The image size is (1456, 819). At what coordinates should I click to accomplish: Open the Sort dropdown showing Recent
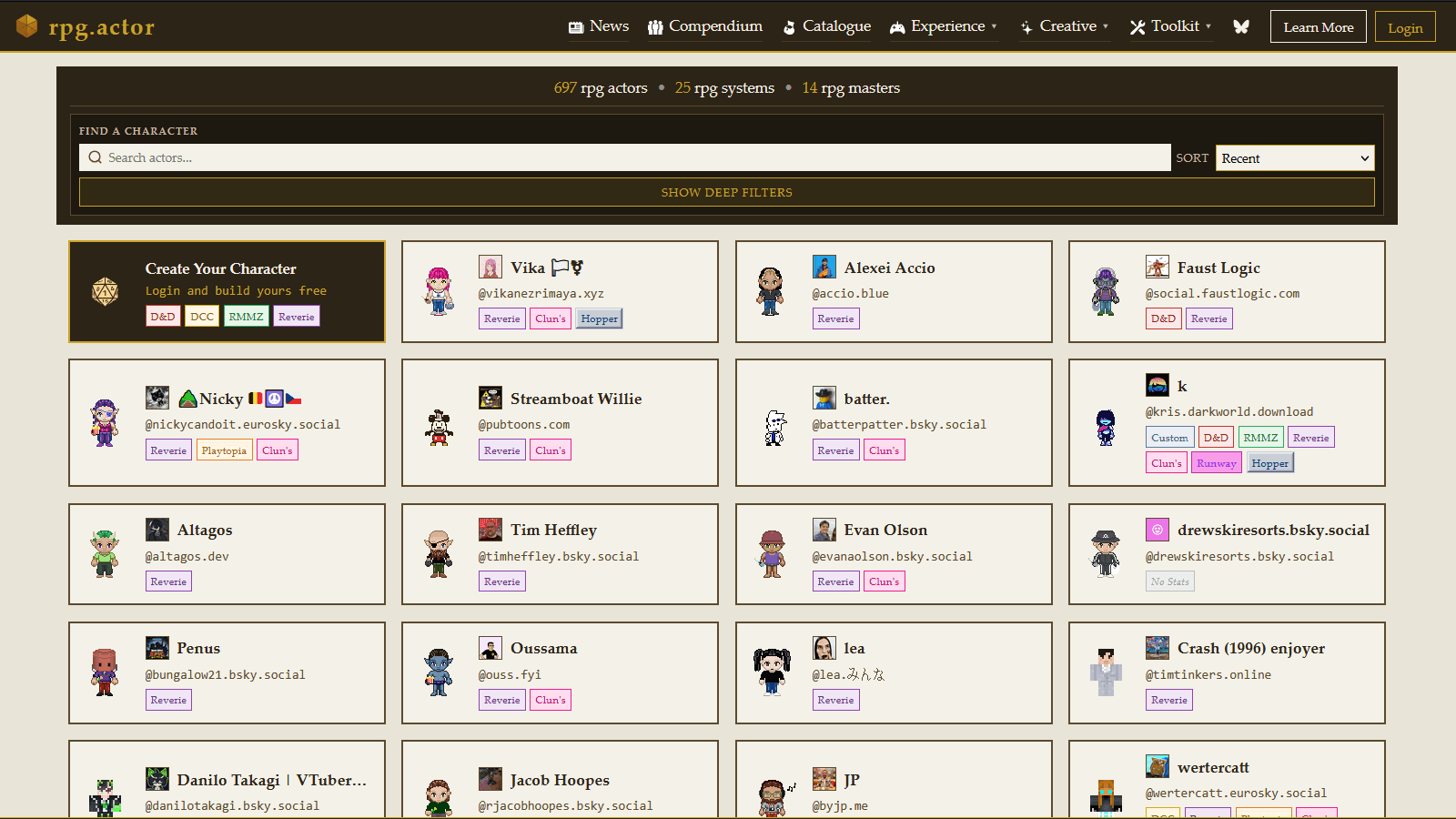click(1295, 158)
